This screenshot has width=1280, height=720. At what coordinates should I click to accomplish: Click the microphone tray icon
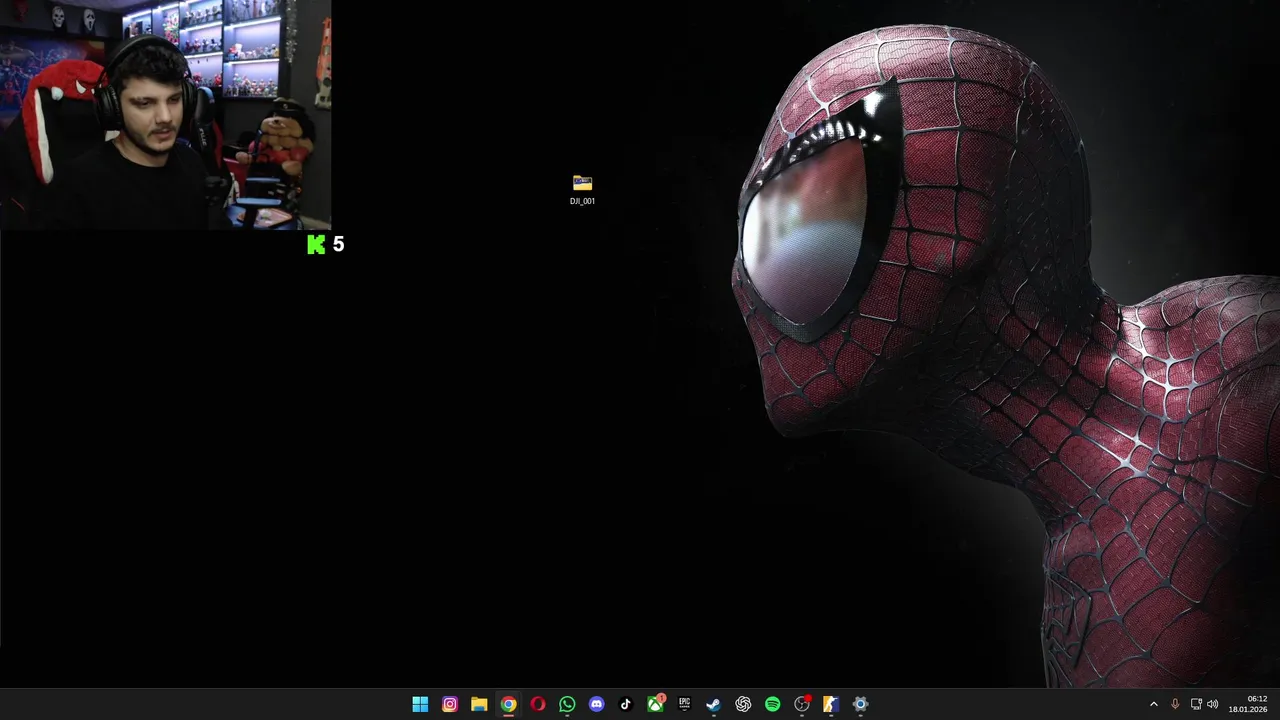[1175, 704]
